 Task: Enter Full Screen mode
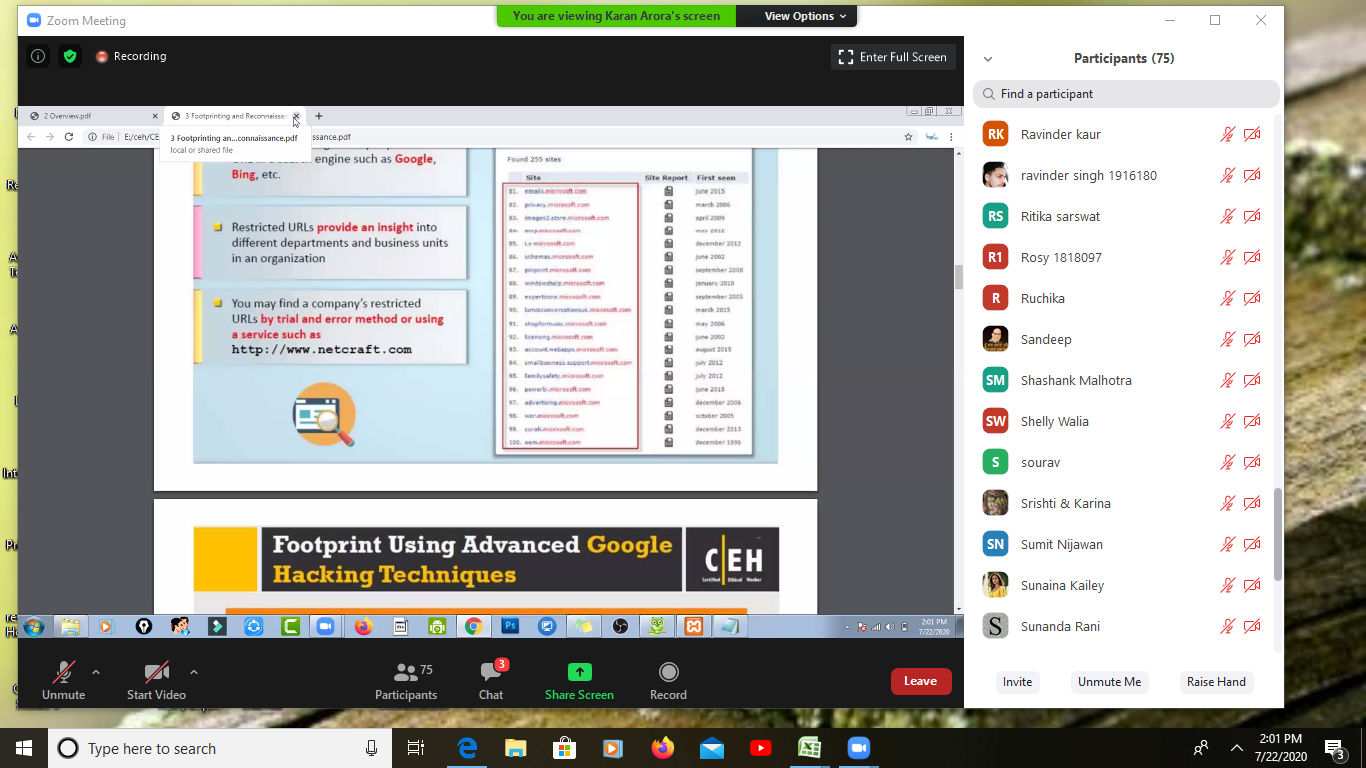pos(892,57)
